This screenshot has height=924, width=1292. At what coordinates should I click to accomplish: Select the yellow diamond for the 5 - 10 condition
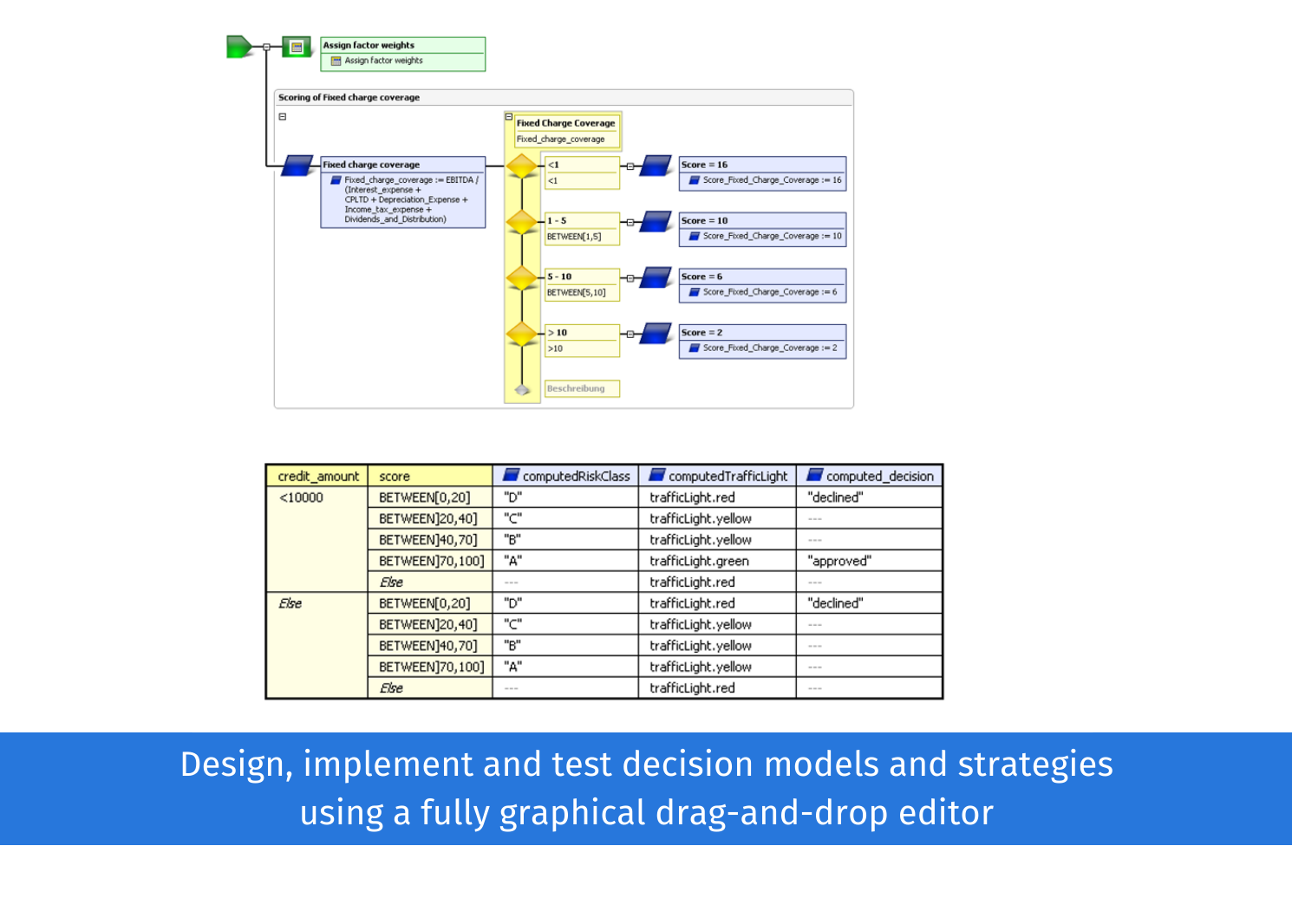click(x=522, y=279)
